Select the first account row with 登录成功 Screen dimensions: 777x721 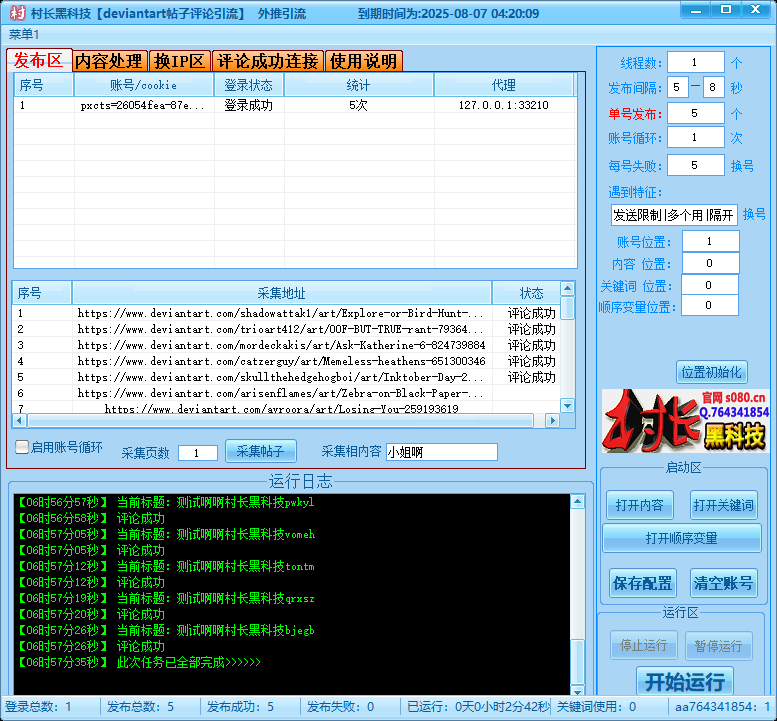coord(248,105)
